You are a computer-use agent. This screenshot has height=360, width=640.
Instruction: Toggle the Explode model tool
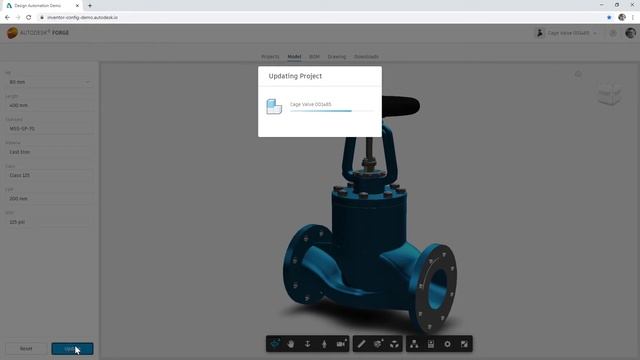pos(394,344)
